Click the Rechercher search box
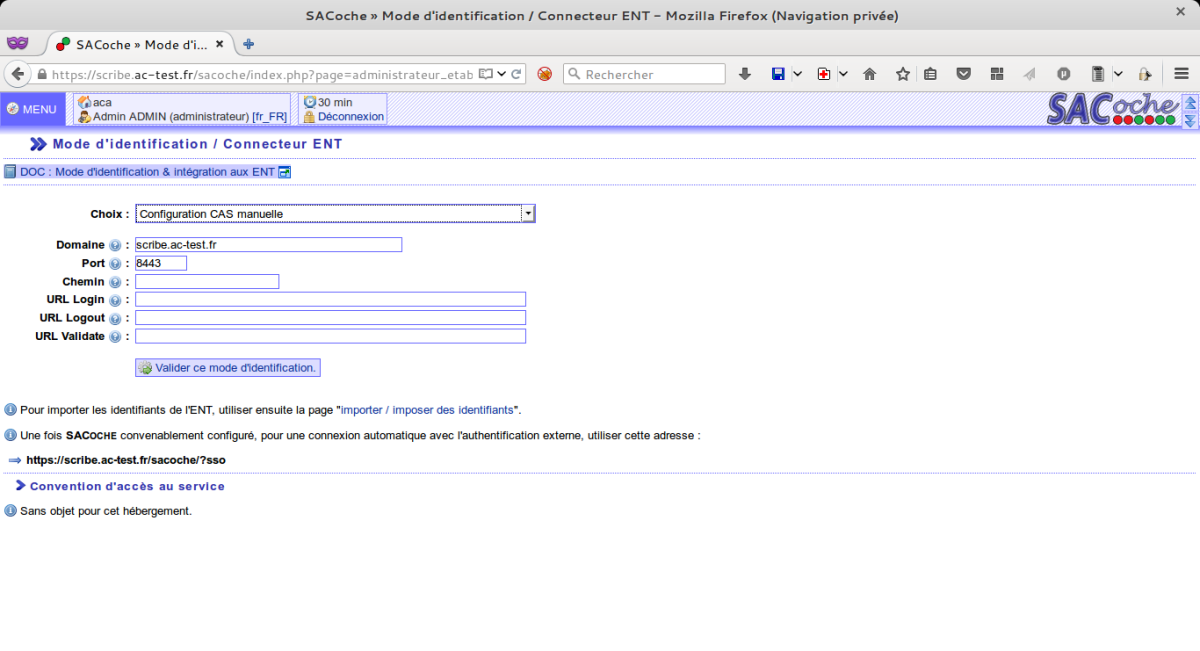The image size is (1200, 651). [x=644, y=74]
